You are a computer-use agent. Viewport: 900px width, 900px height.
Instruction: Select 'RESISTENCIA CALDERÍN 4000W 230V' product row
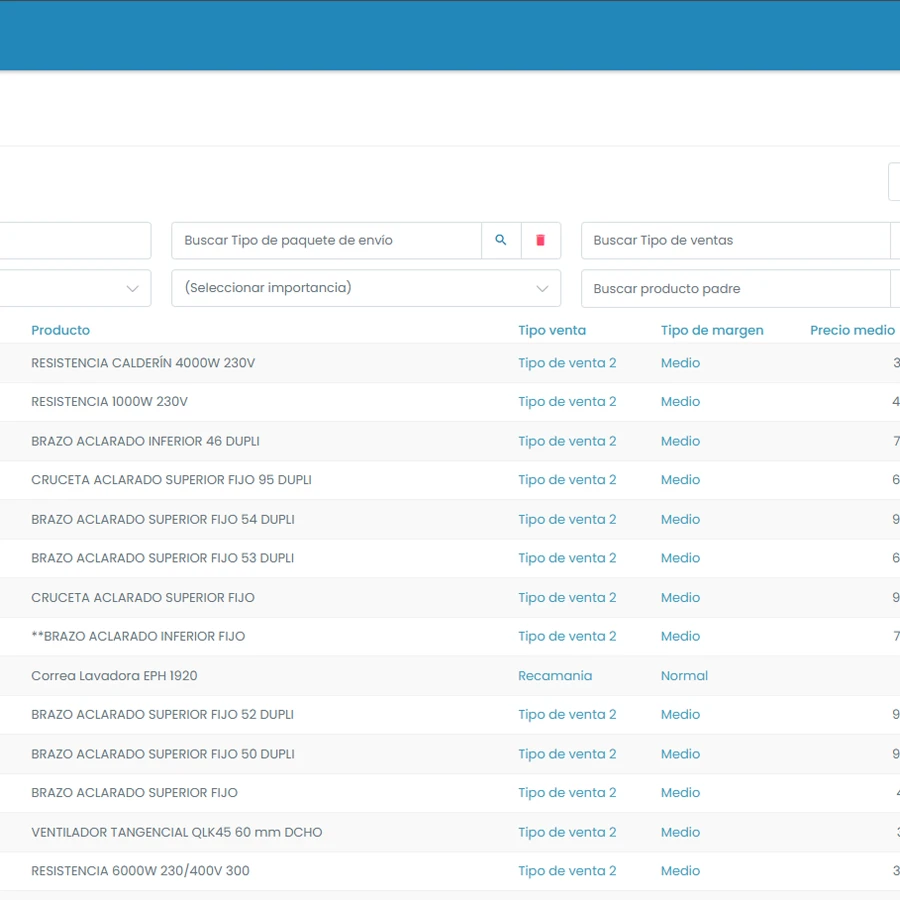click(x=450, y=363)
